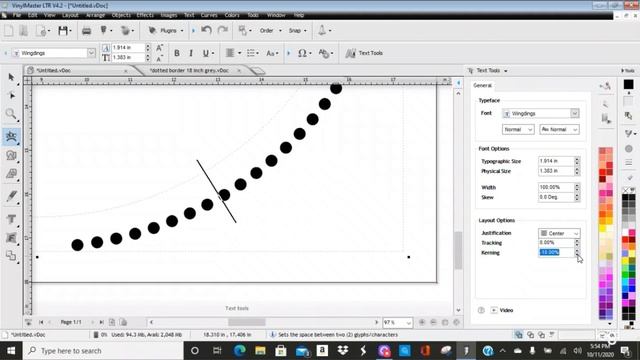The image size is (640, 360).
Task: Click the vertical canvas scroll down arrow
Action: click(458, 310)
